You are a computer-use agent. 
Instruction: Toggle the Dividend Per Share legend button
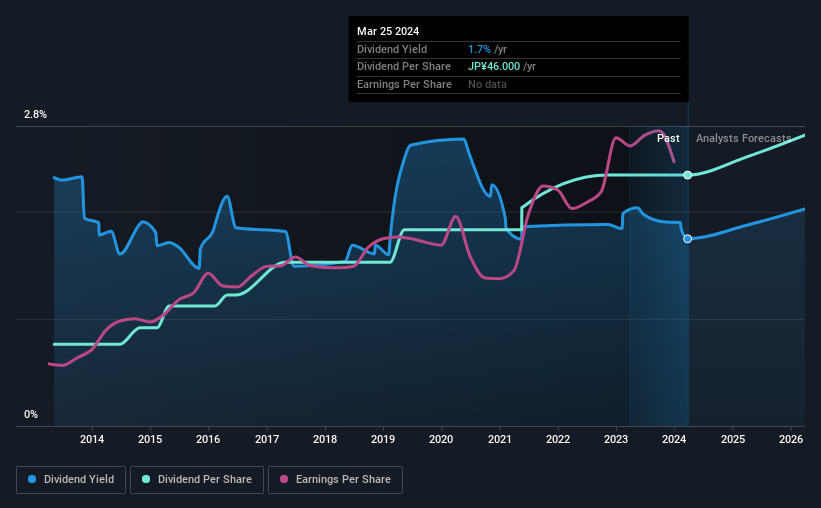(x=197, y=480)
